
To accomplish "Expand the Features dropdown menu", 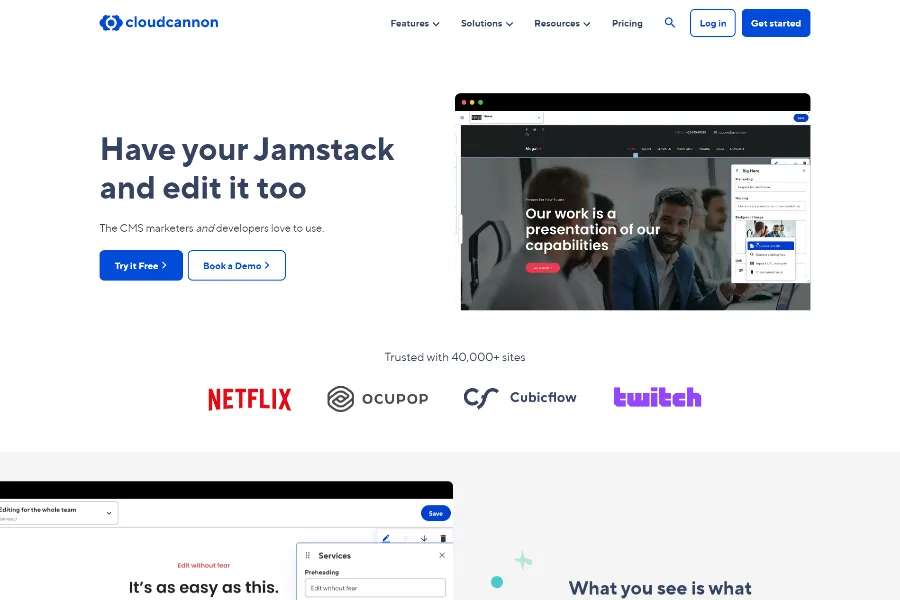I will [x=415, y=23].
